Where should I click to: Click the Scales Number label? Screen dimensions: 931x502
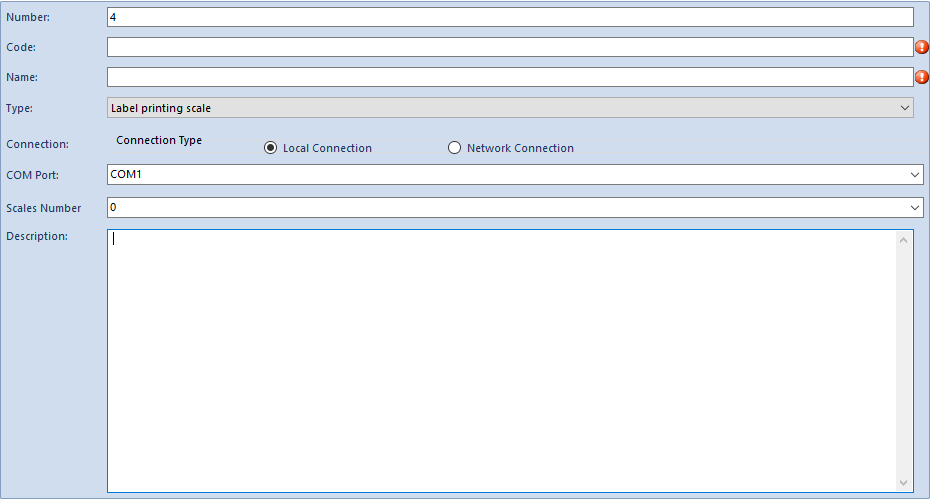[x=44, y=208]
